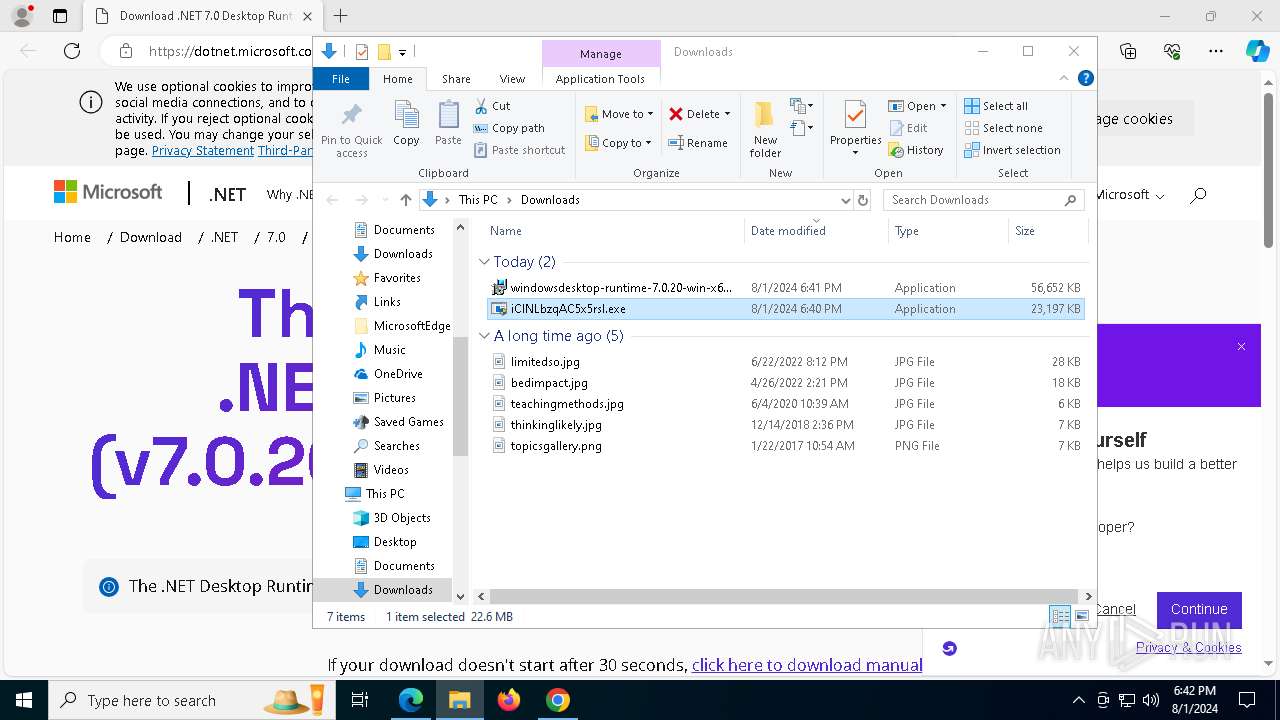Select 3D Objects in navigation pane
Viewport: 1280px width, 720px height.
[401, 518]
